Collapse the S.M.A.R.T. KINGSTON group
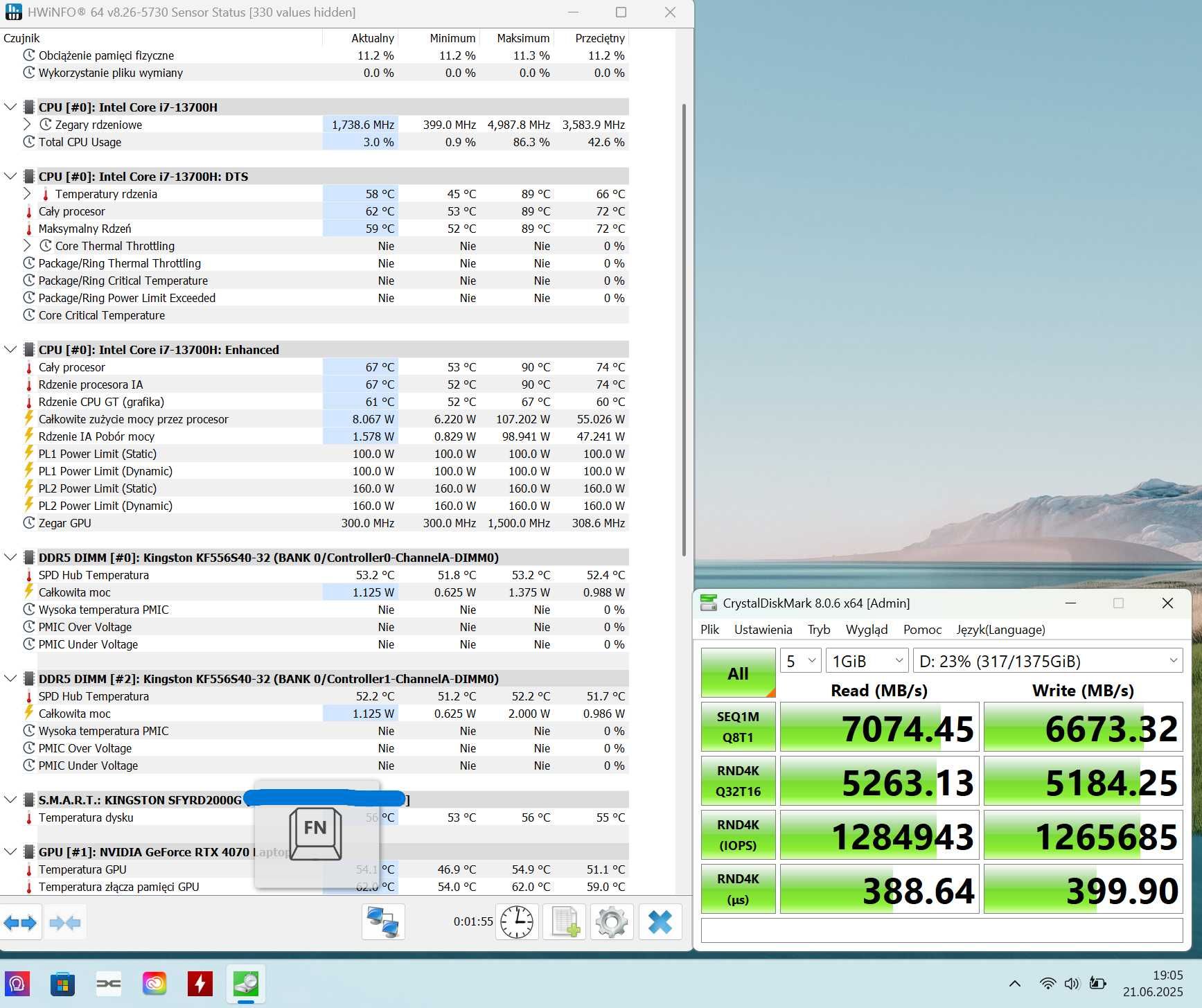This screenshot has width=1202, height=1008. [10, 800]
